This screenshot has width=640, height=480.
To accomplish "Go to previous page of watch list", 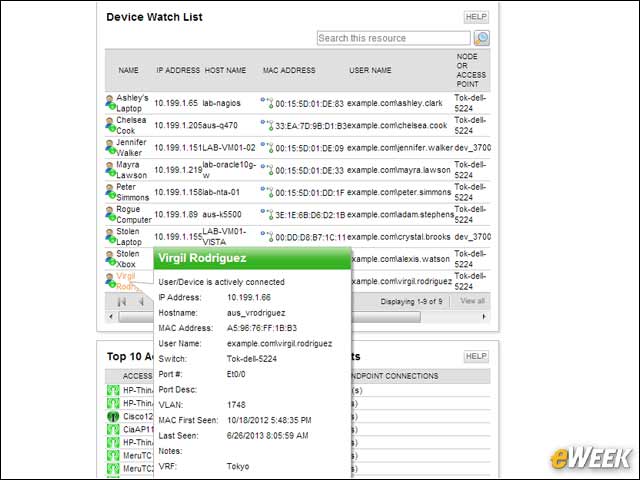I will (141, 302).
